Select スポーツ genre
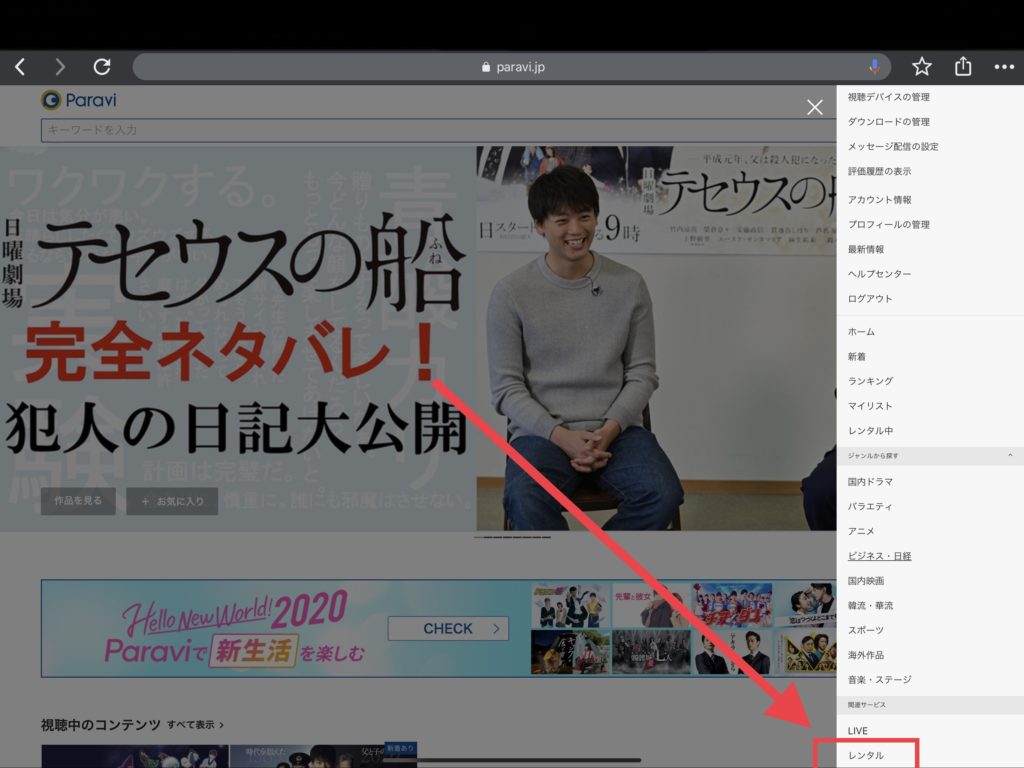The image size is (1024, 768). [865, 631]
